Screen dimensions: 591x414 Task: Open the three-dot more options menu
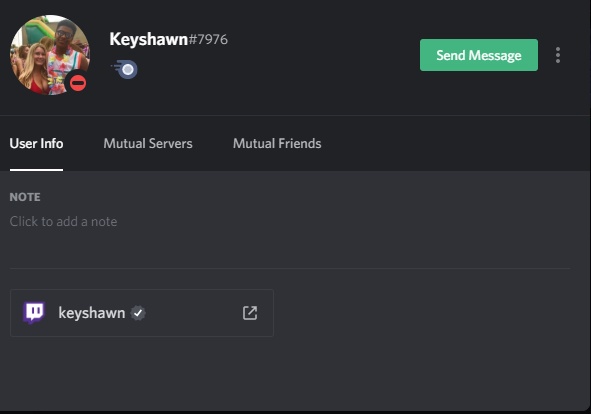point(558,55)
